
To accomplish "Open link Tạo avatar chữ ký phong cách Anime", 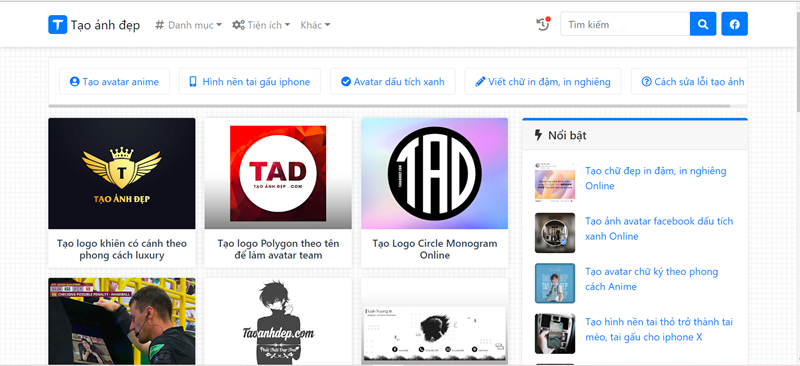I will pos(652,279).
